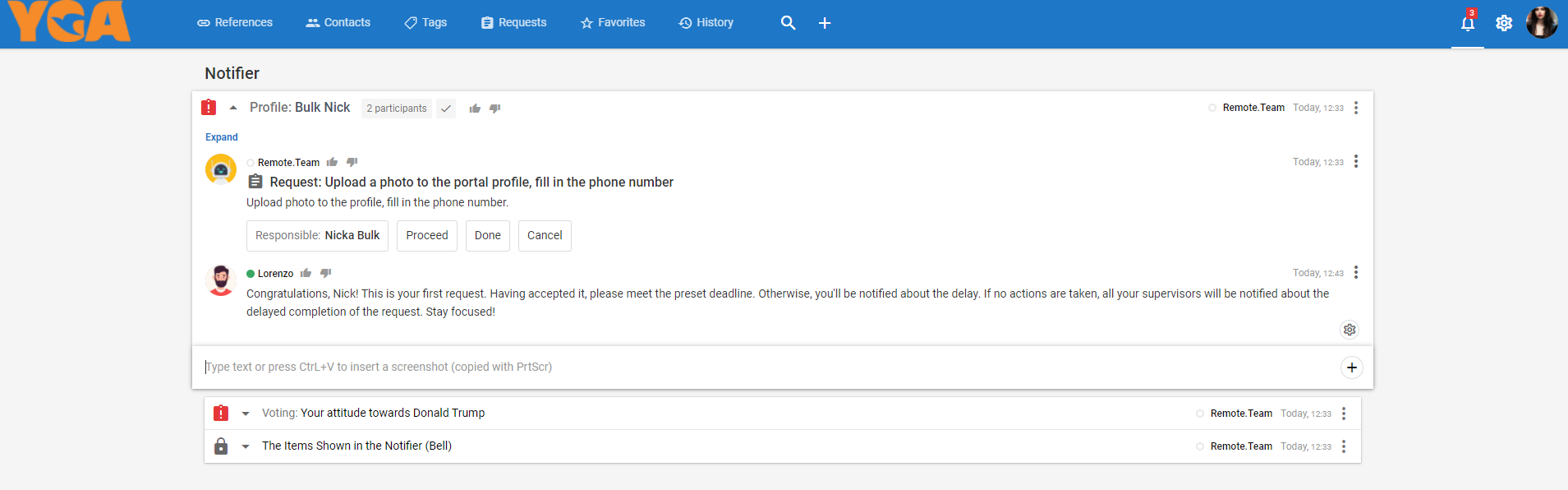Open the Requests section
The width and height of the screenshot is (1568, 490).
tap(514, 23)
